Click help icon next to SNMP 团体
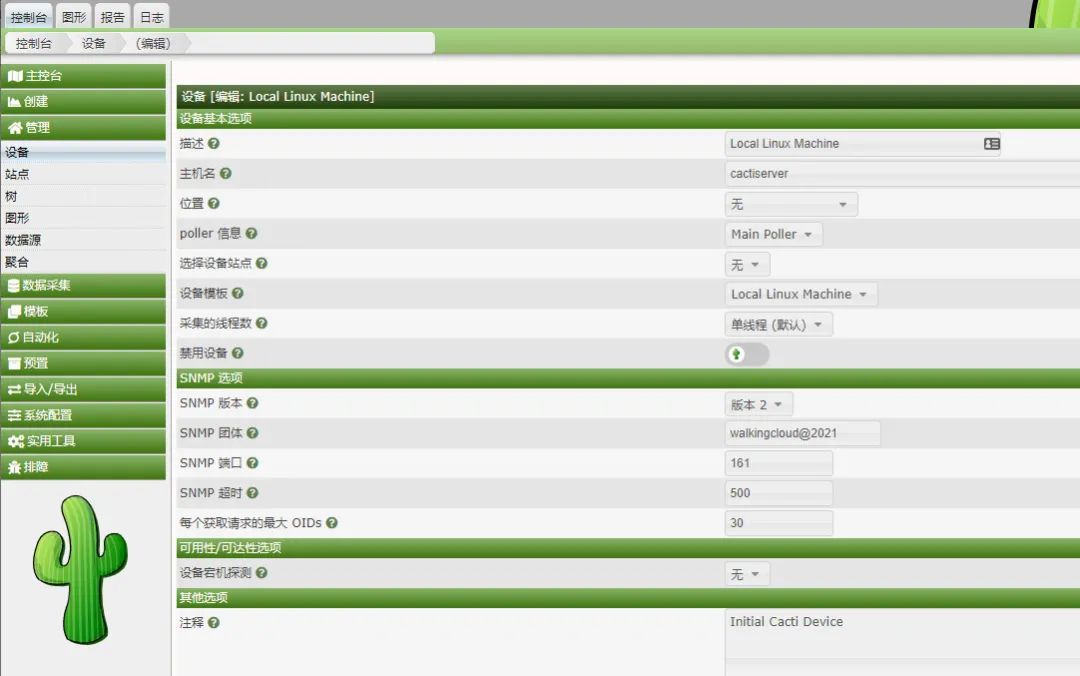This screenshot has width=1080, height=676. [x=252, y=433]
